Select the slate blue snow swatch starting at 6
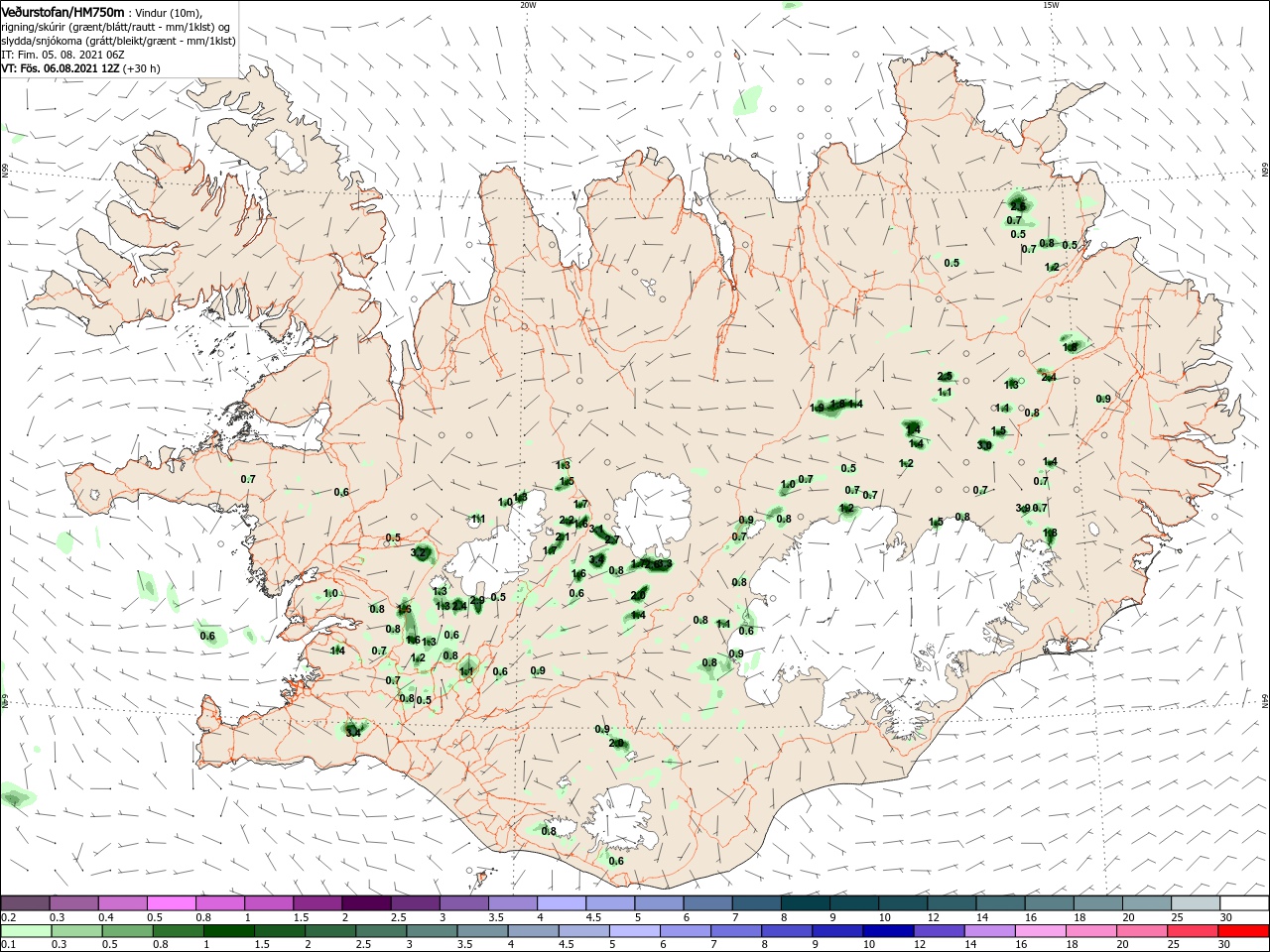Viewport: 1270px width, 952px height. (x=706, y=903)
